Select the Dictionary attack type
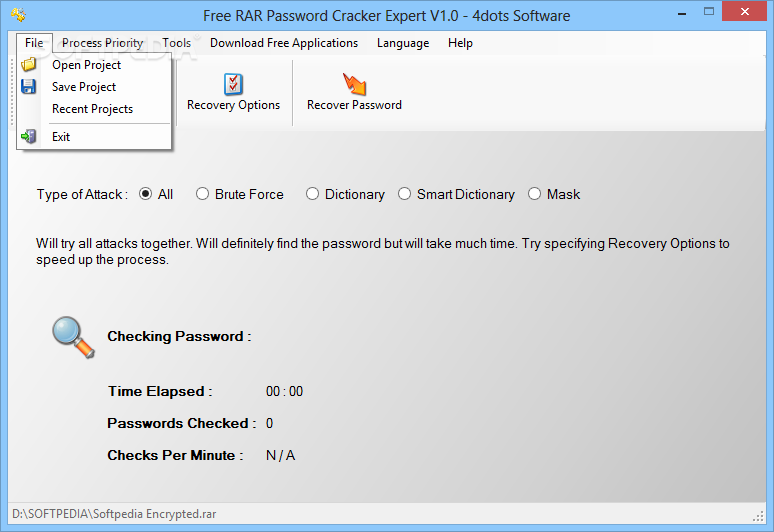The image size is (774, 532). click(345, 194)
